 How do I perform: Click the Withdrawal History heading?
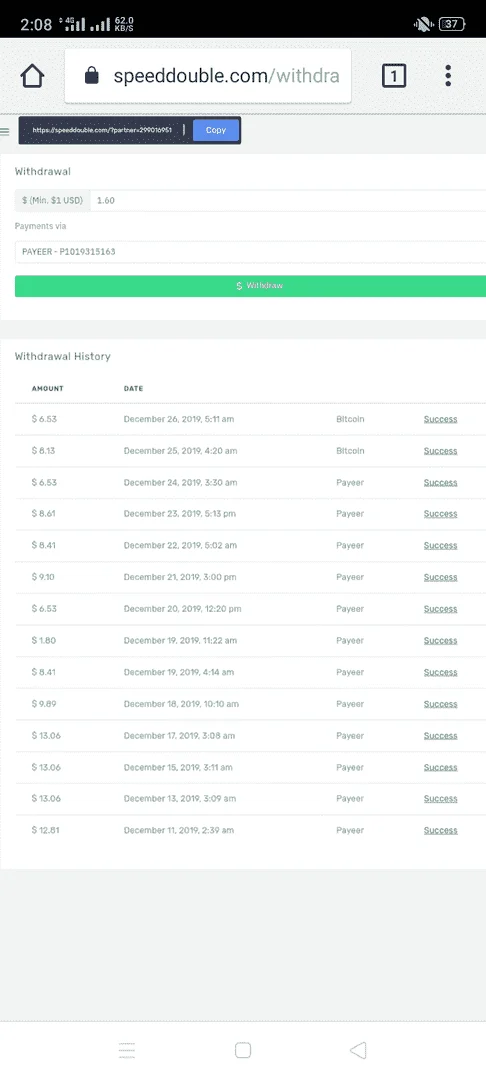pyautogui.click(x=63, y=356)
